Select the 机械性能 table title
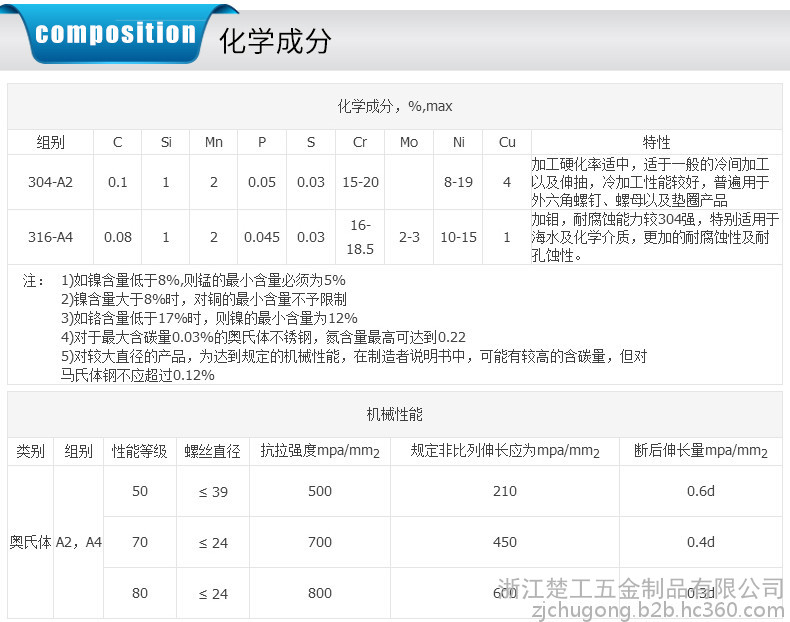This screenshot has height=622, width=790. point(394,414)
